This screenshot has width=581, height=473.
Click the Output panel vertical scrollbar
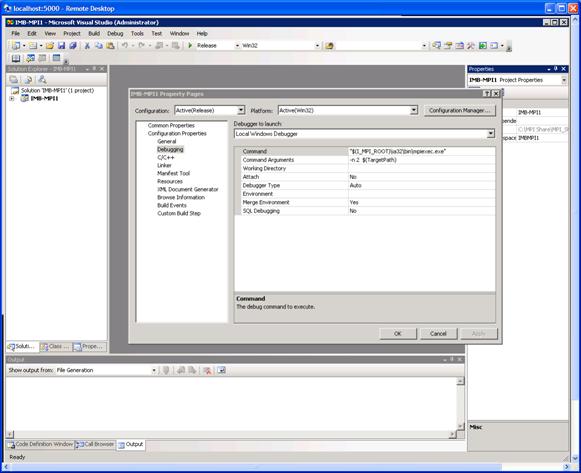(x=460, y=404)
